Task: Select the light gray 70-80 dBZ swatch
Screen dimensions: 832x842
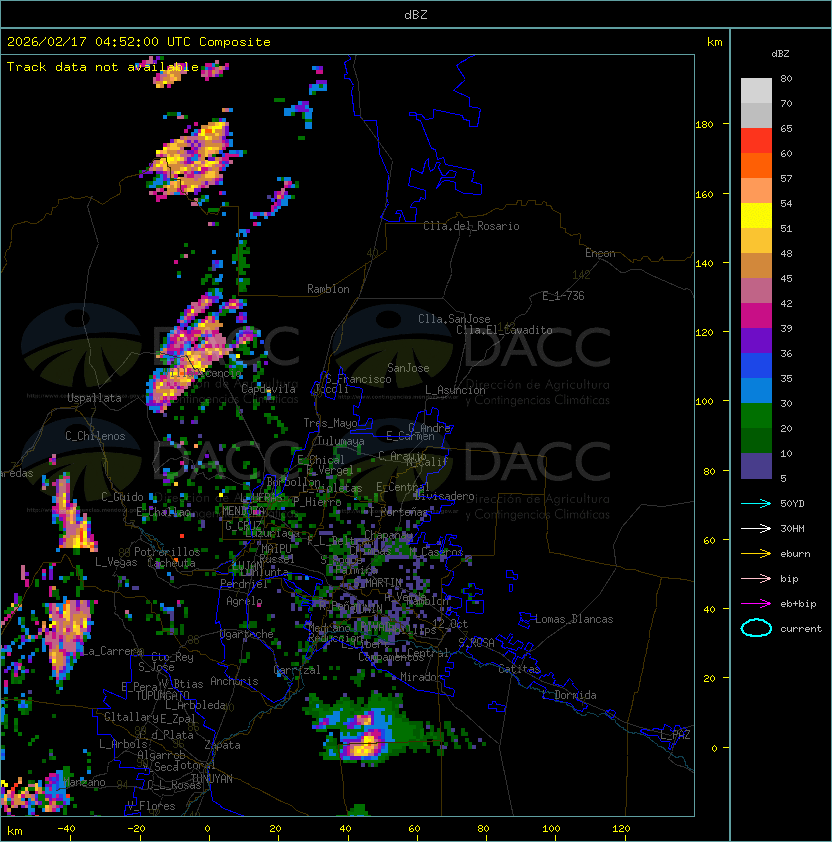Action: pos(756,91)
